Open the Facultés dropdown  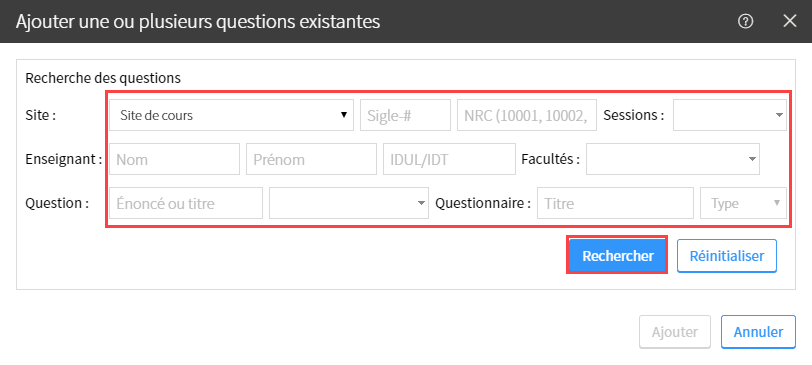click(x=673, y=159)
